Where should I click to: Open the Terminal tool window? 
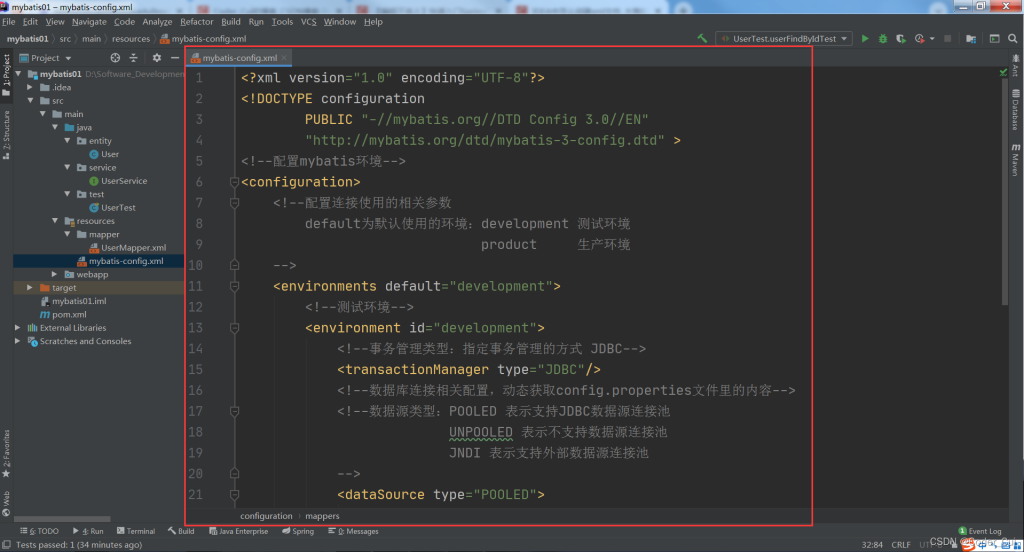(136, 531)
